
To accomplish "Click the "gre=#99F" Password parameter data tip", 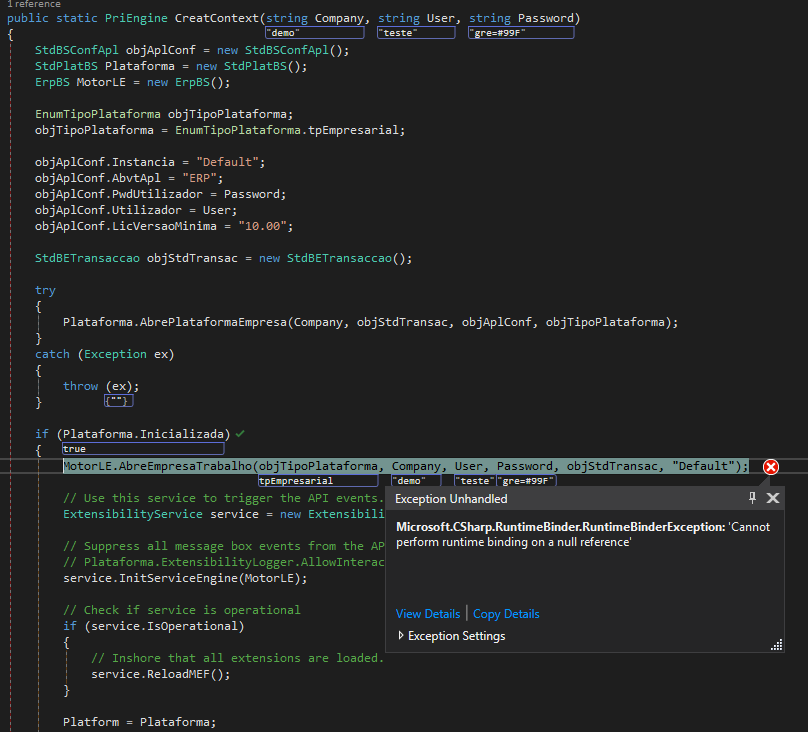I will [x=520, y=33].
